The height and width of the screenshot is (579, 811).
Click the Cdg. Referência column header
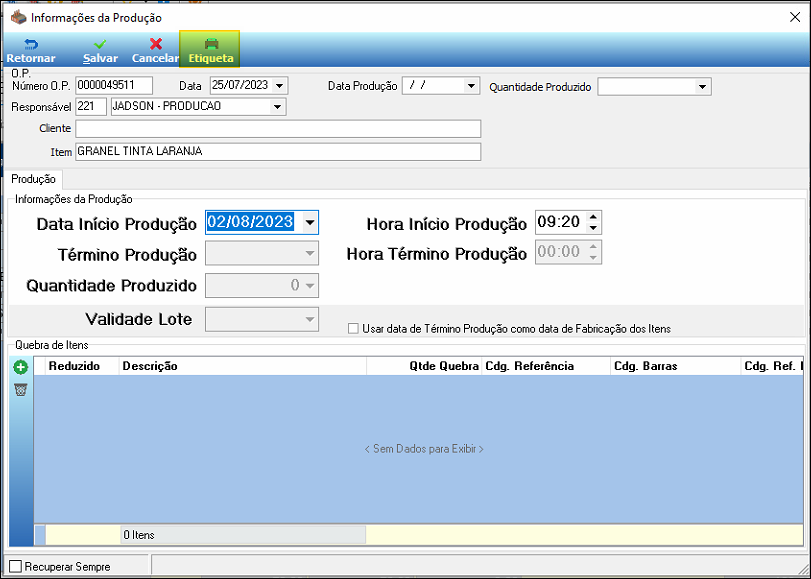click(546, 366)
